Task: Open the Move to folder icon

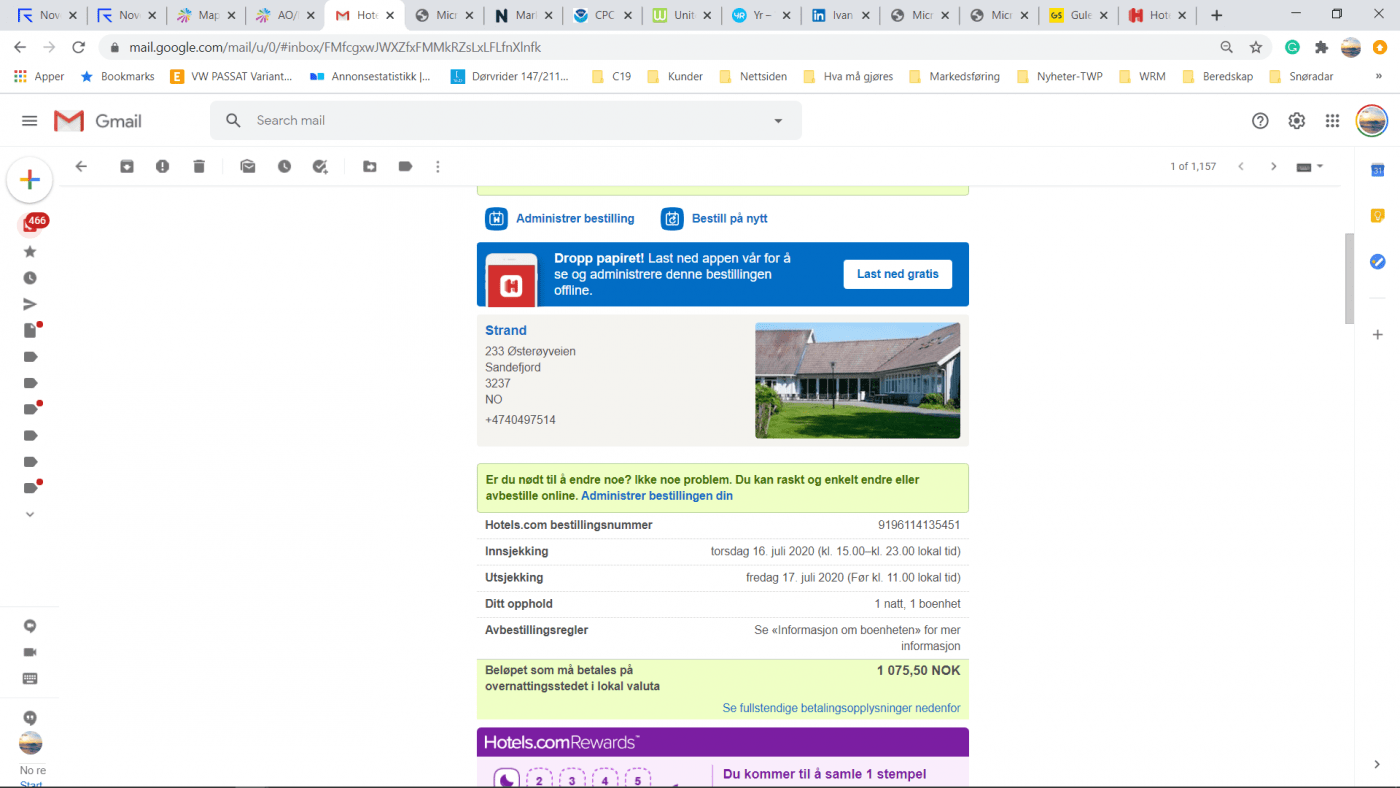Action: click(370, 167)
